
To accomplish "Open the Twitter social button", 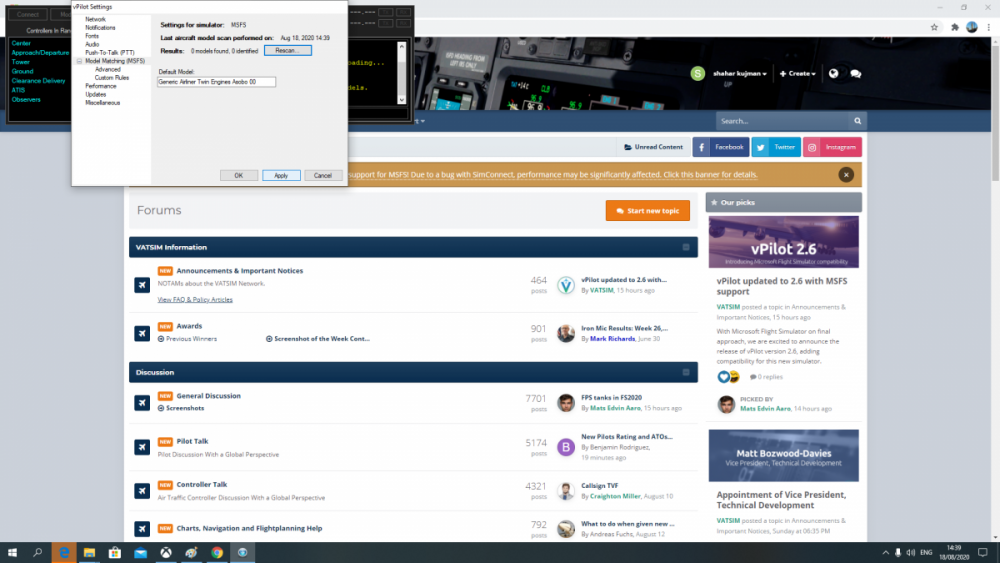I will click(x=775, y=147).
